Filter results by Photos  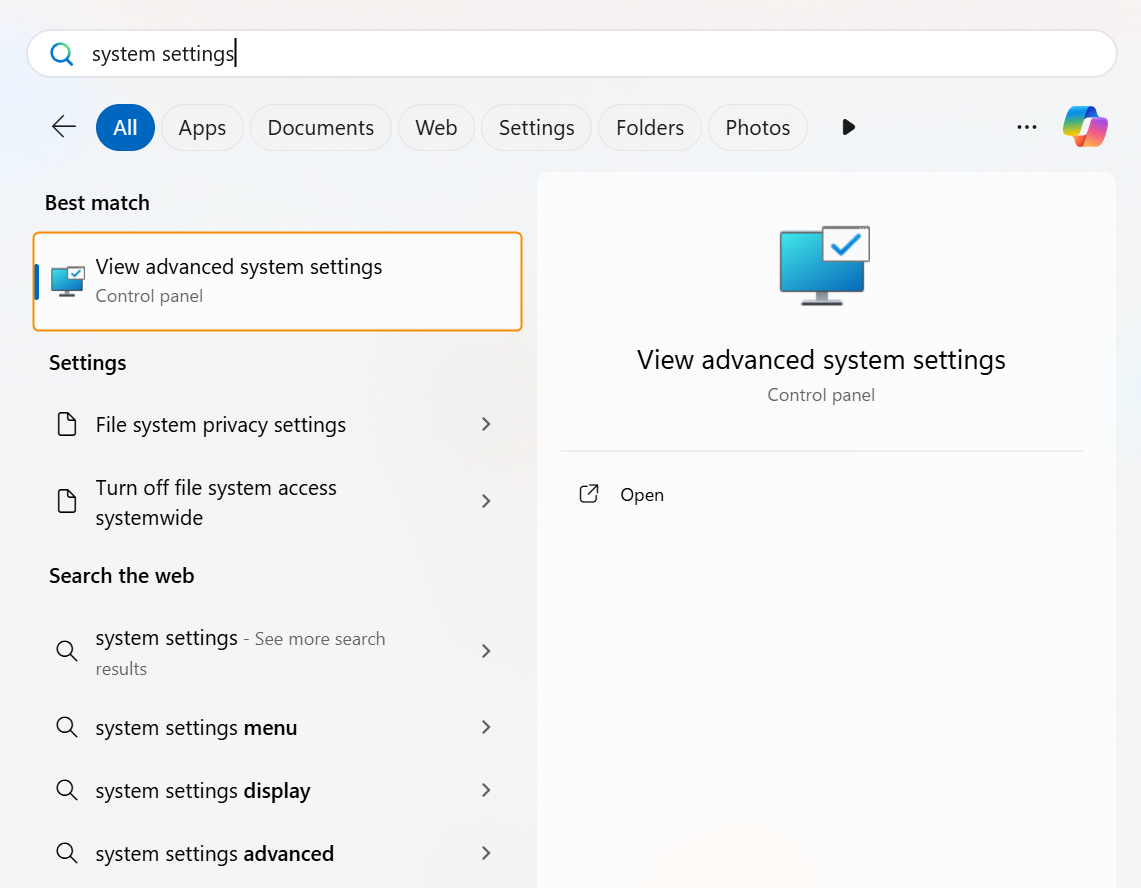coord(757,128)
